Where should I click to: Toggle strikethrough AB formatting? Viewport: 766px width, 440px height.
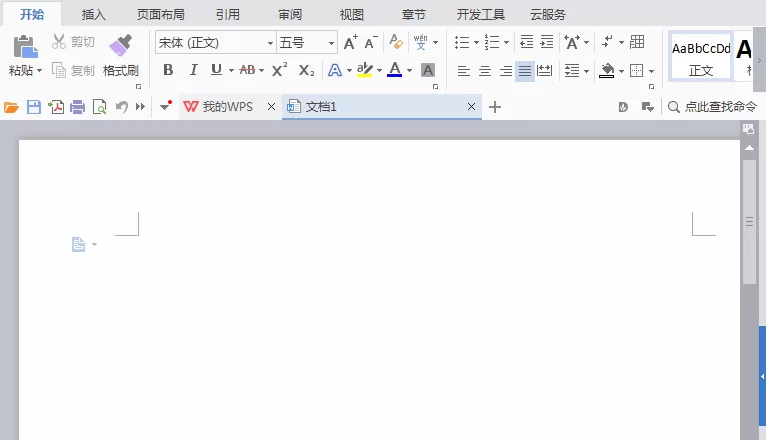[247, 70]
